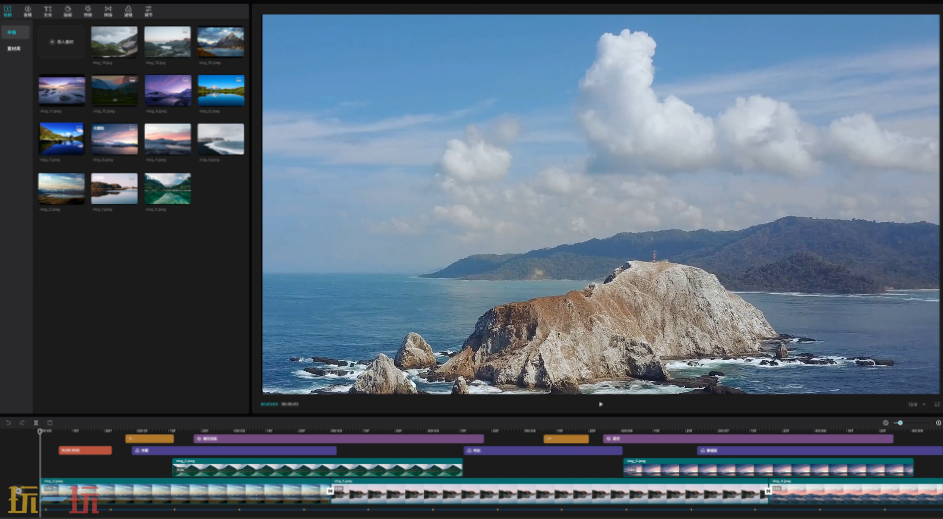Click the video preview image
Screen dimensions: 943x519
(600, 204)
